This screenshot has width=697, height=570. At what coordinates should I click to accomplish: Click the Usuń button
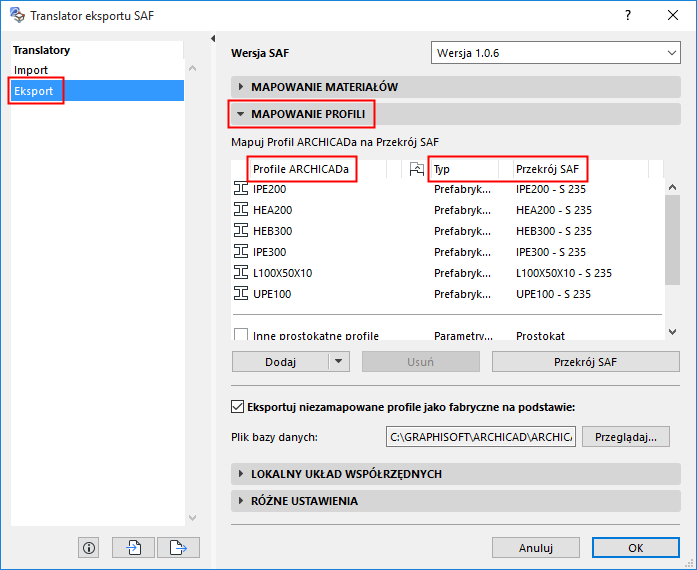point(421,361)
